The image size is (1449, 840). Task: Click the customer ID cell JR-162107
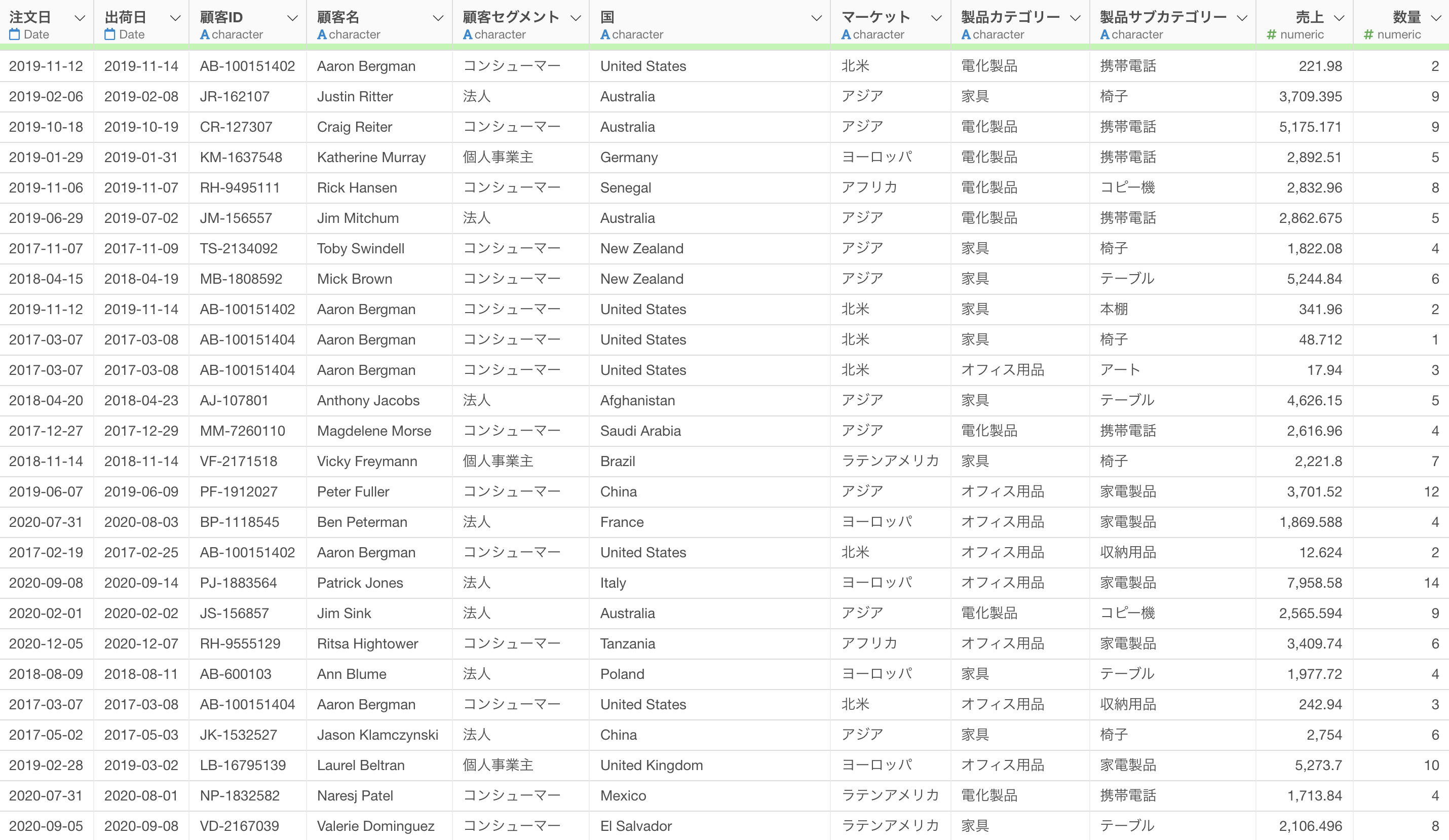click(x=235, y=97)
